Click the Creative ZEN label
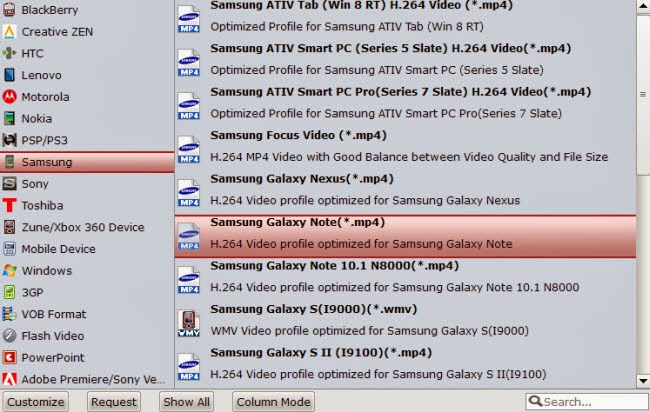The height and width of the screenshot is (412, 650). coord(57,32)
